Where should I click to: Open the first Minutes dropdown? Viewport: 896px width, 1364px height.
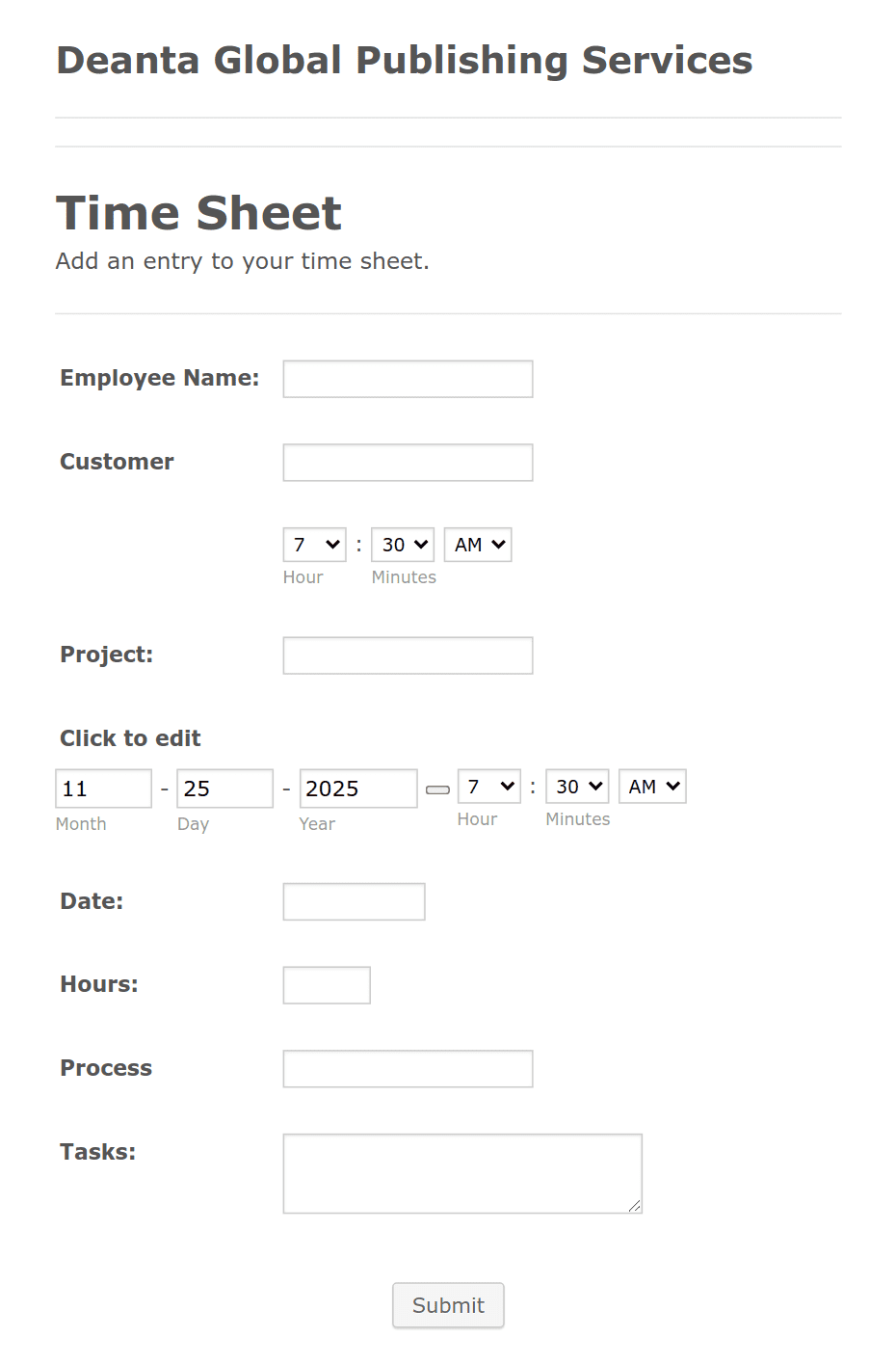pyautogui.click(x=402, y=544)
